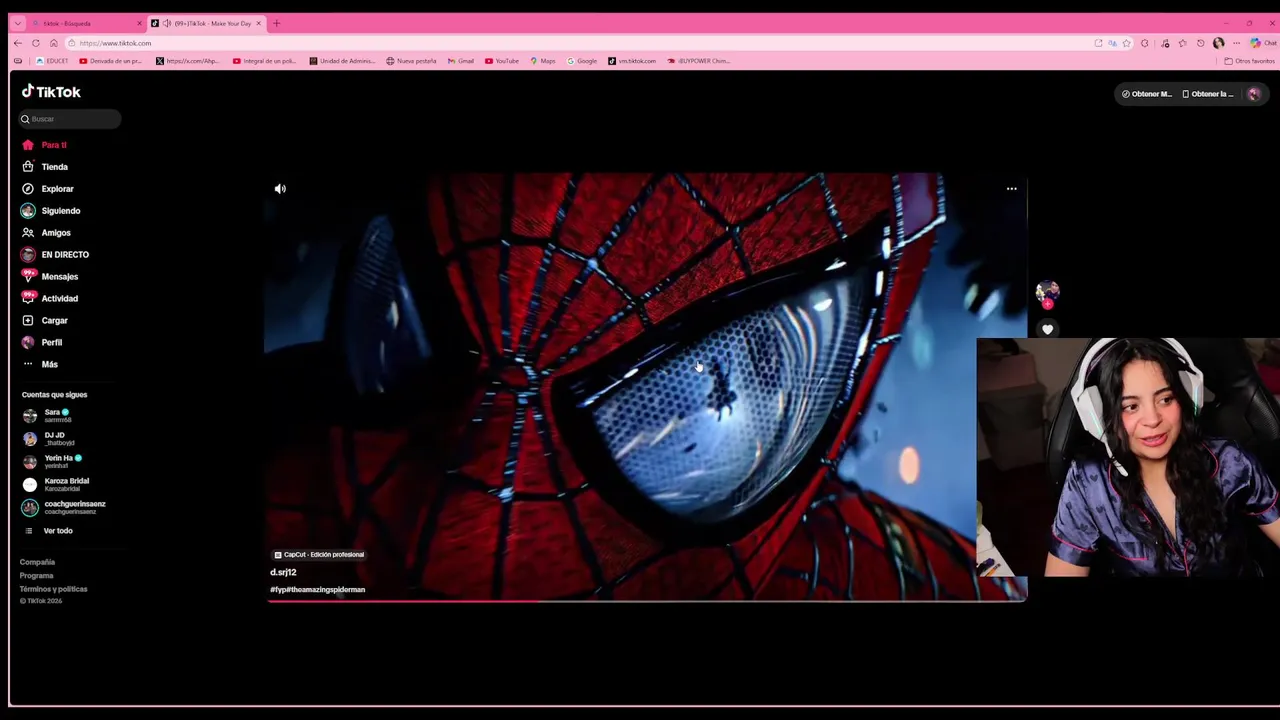The width and height of the screenshot is (1280, 720).
Task: Open the video creator's avatar
Action: click(x=1047, y=292)
